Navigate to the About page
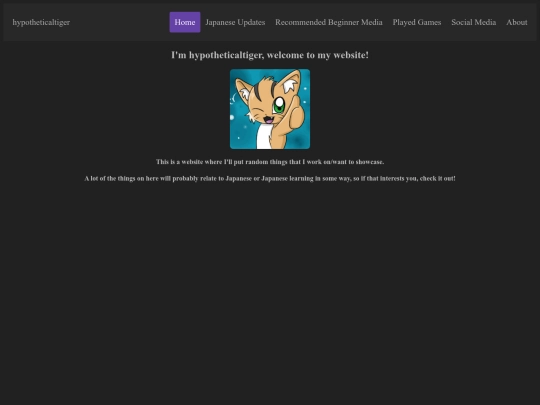 click(x=517, y=22)
